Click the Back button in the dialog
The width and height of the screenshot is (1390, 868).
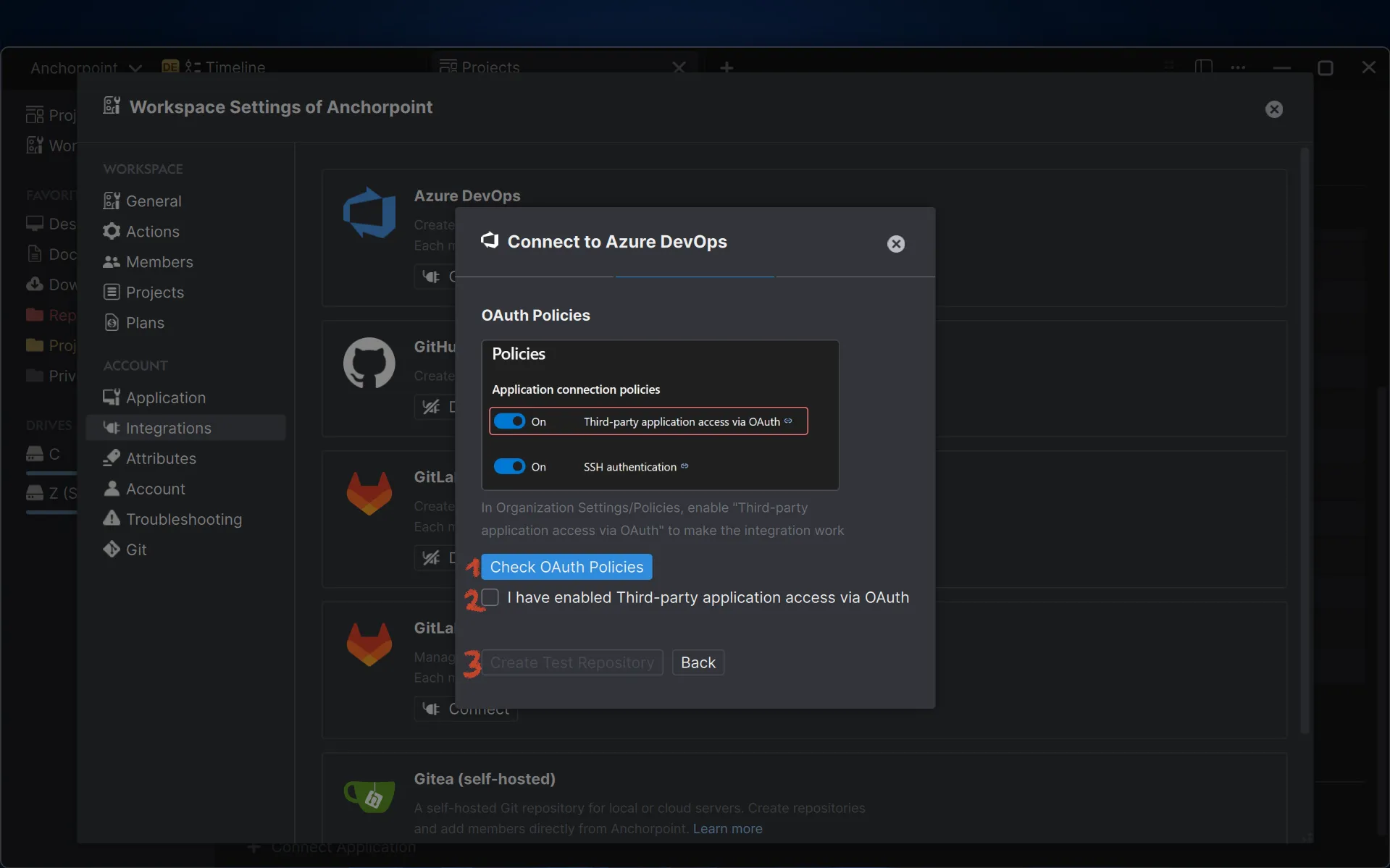[x=698, y=662]
